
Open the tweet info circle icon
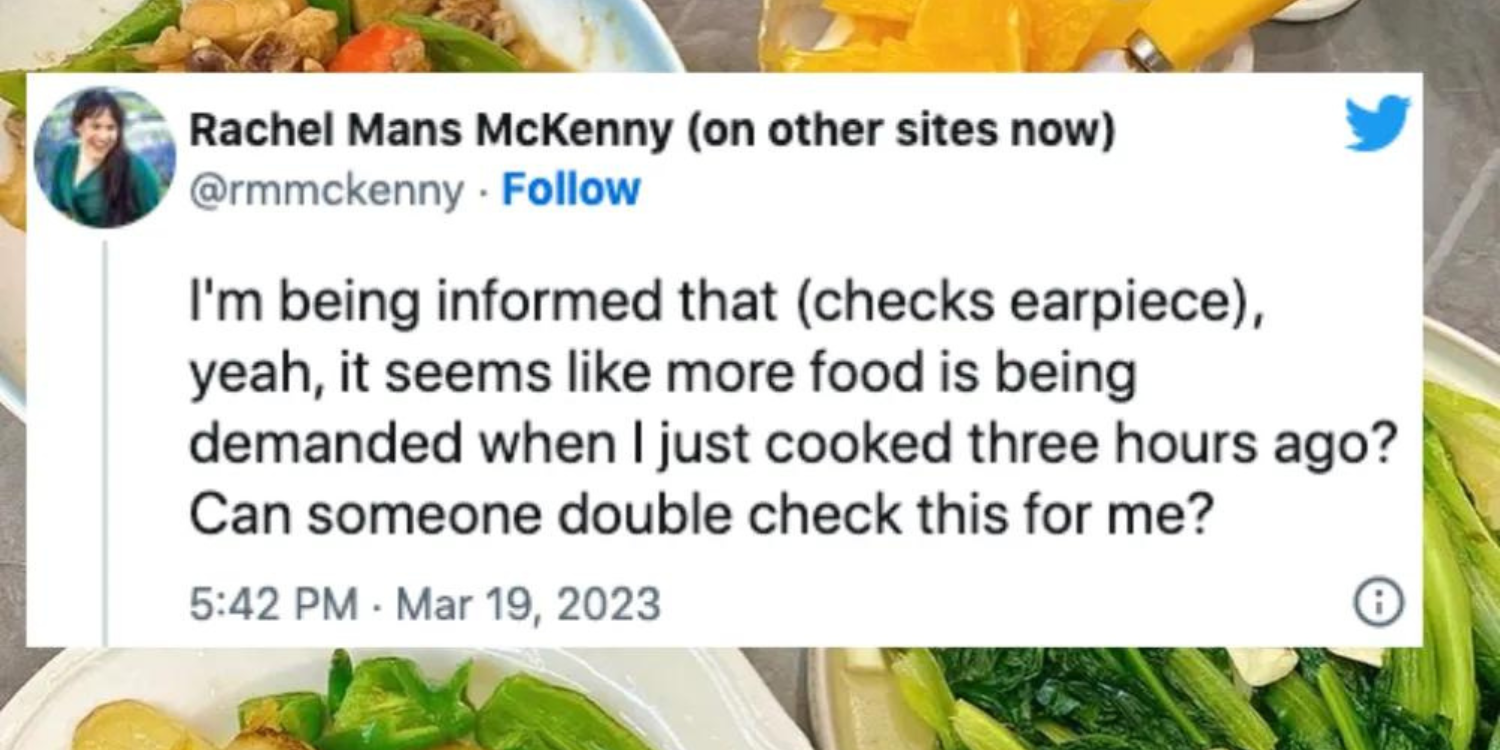point(1379,604)
